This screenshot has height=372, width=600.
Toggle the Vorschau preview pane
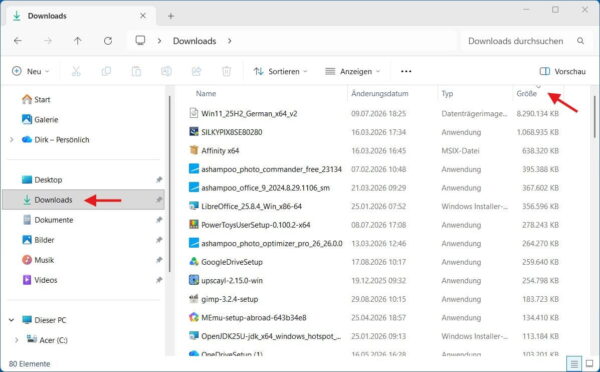[562, 71]
